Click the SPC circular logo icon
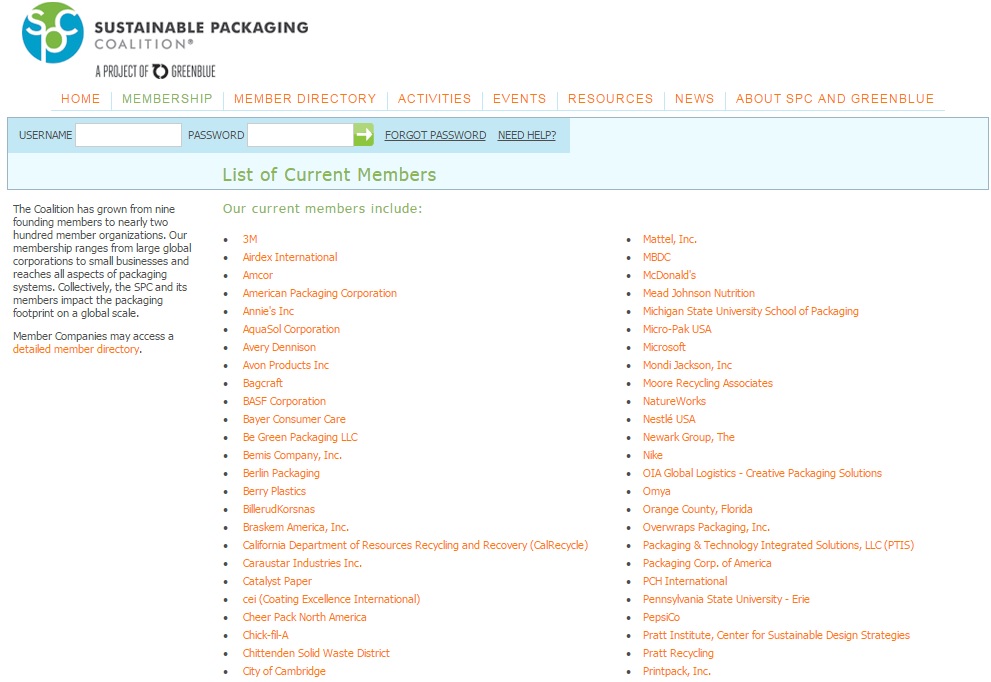Screen dimensions: 991x682 [x=52, y=33]
